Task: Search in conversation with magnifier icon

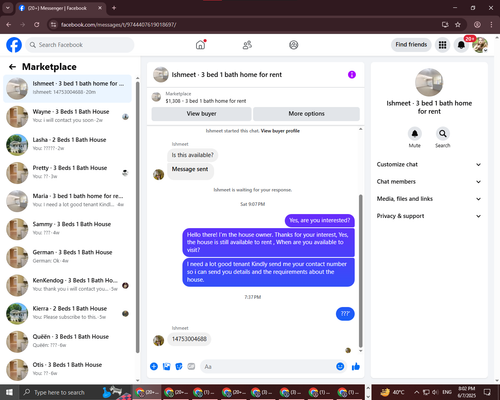Action: pyautogui.click(x=443, y=134)
